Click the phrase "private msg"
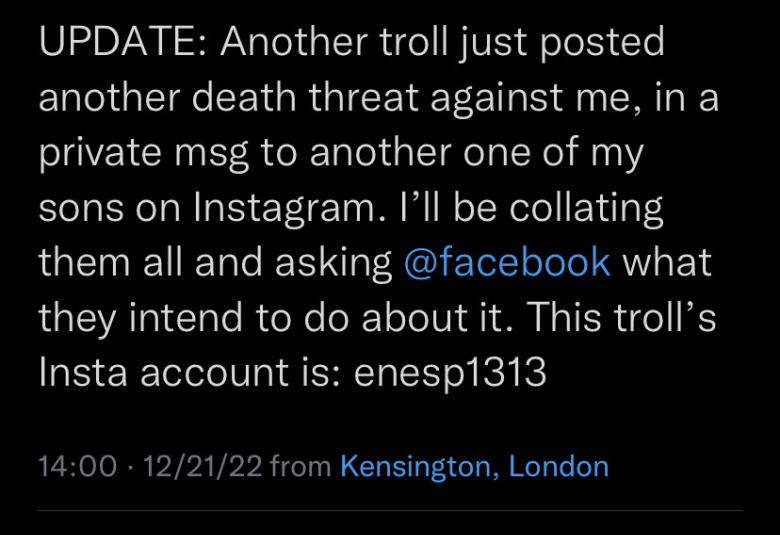 [143, 152]
